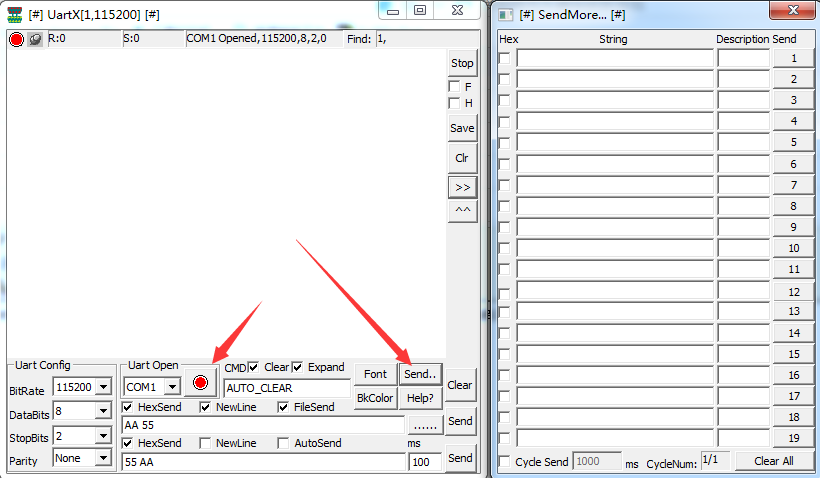Image resolution: width=820 pixels, height=478 pixels.
Task: Click send button 12 in SendMore
Action: [x=793, y=291]
